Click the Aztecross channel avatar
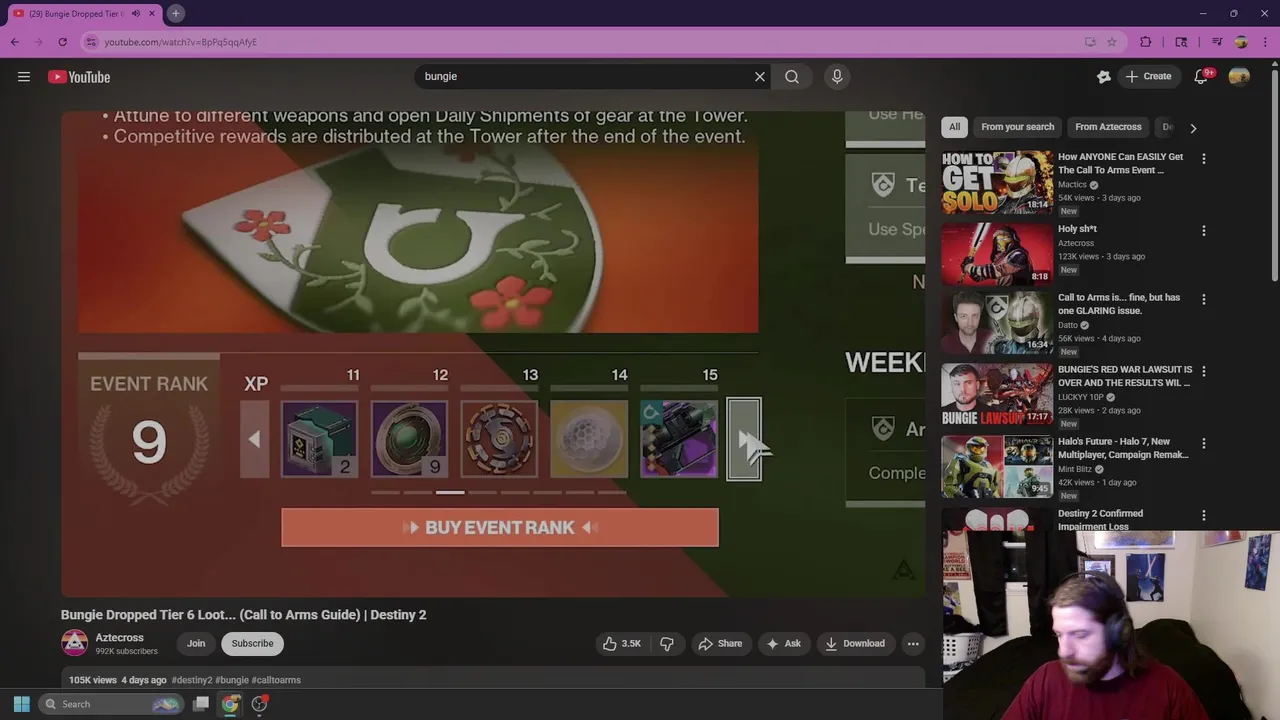This screenshot has width=1280, height=720. tap(75, 643)
